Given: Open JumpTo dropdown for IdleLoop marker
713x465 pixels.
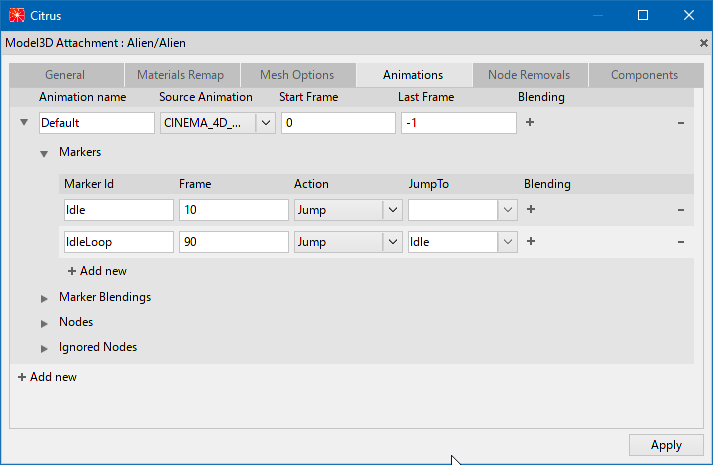Looking at the screenshot, I should point(508,242).
